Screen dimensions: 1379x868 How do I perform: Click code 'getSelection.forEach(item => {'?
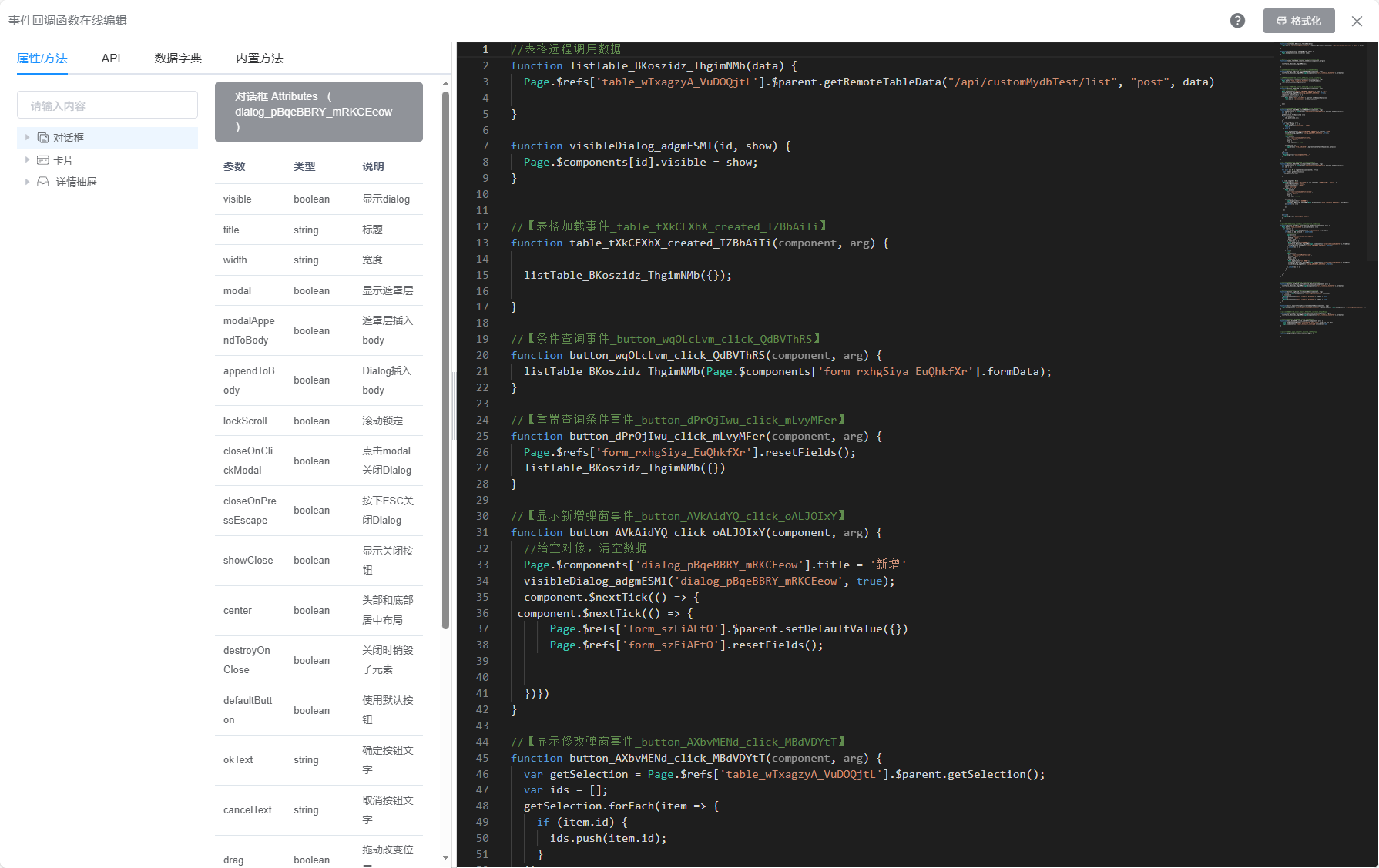622,806
